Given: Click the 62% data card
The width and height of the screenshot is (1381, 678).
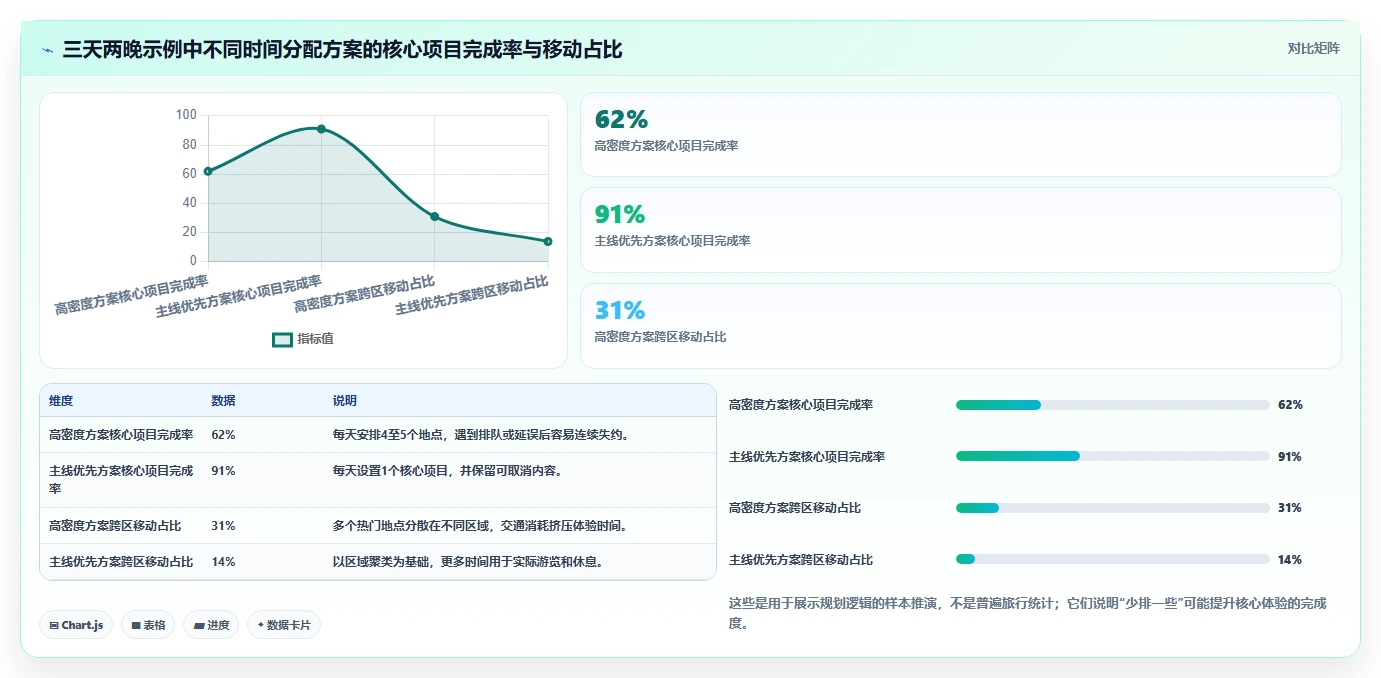Looking at the screenshot, I should [960, 135].
